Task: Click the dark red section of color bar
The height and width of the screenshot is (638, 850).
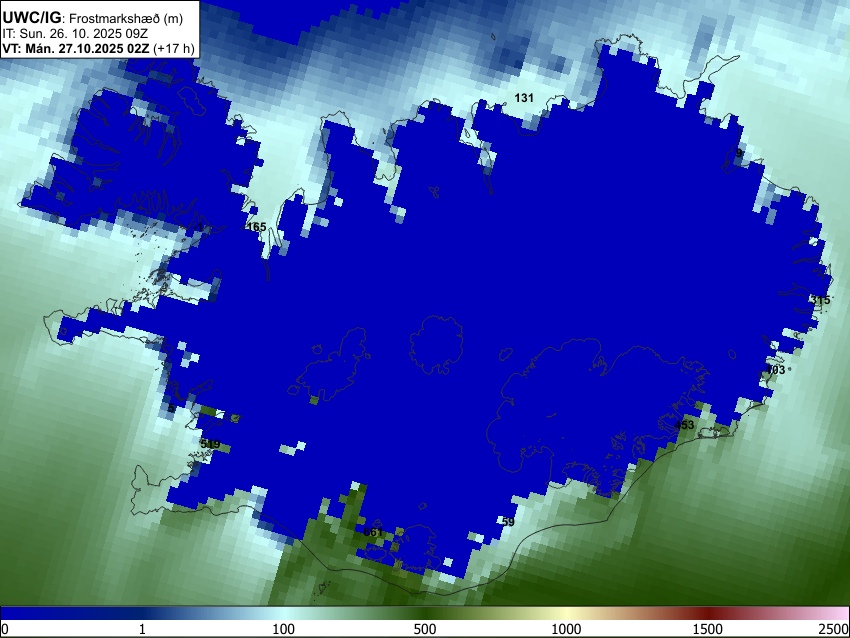Action: pos(707,614)
